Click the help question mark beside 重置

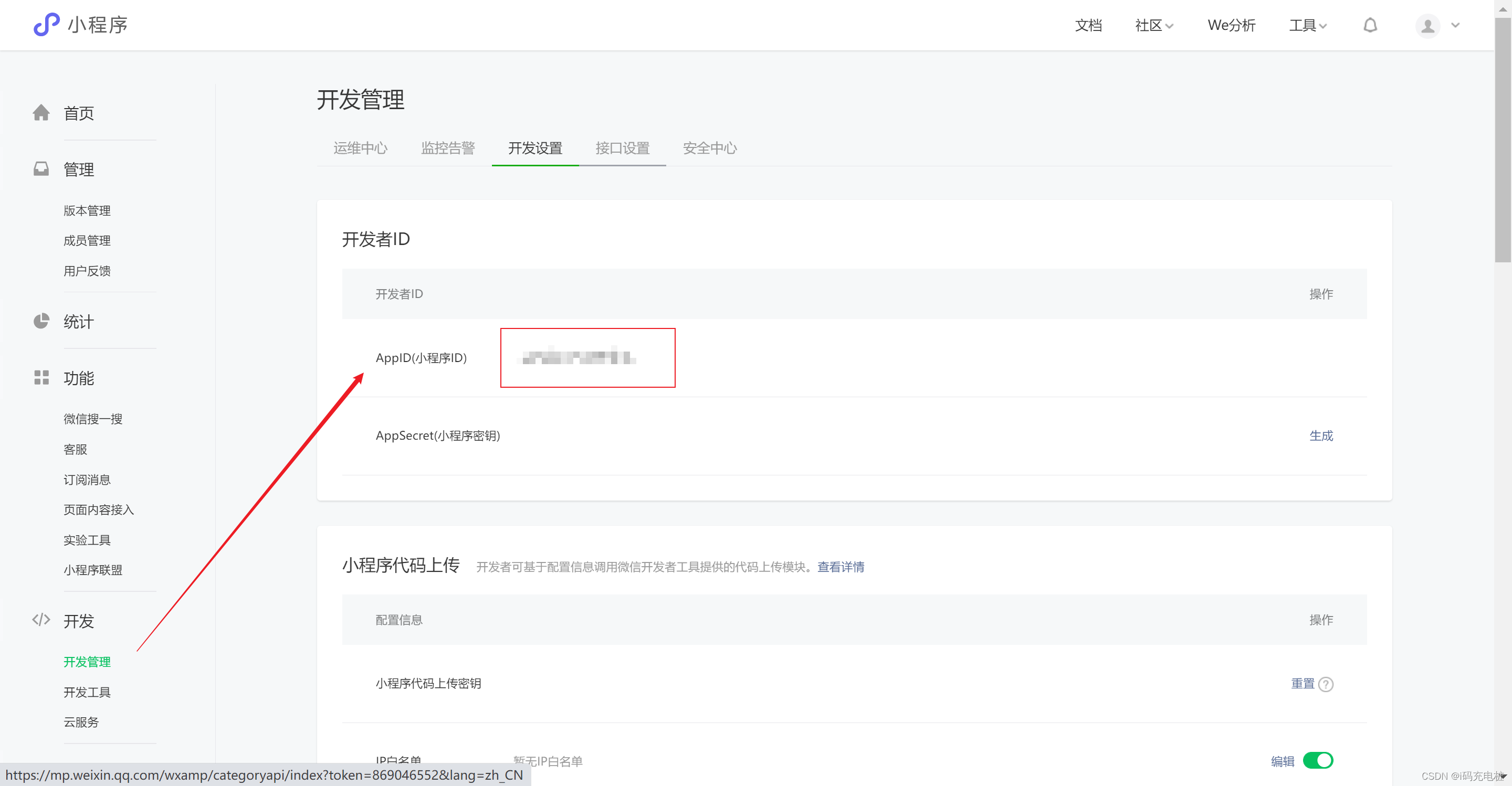point(1325,684)
